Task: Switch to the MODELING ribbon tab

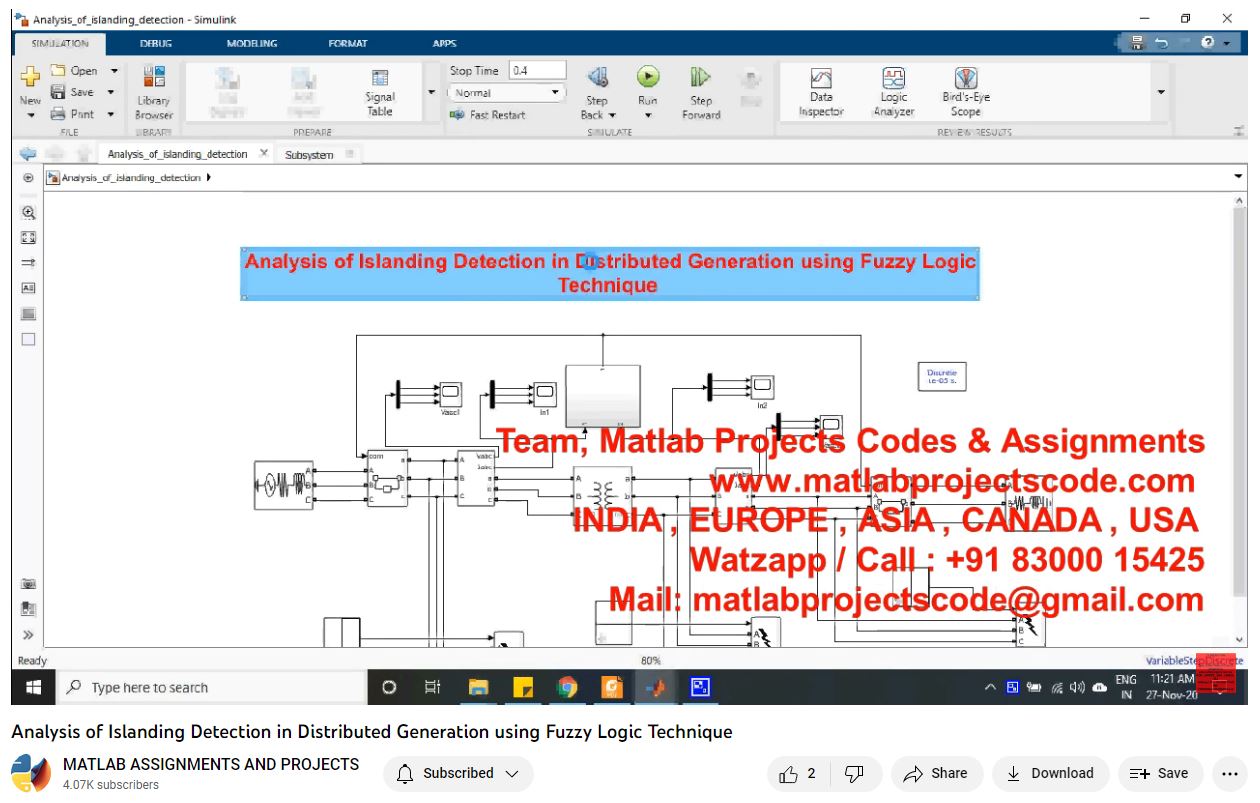Action: [252, 44]
